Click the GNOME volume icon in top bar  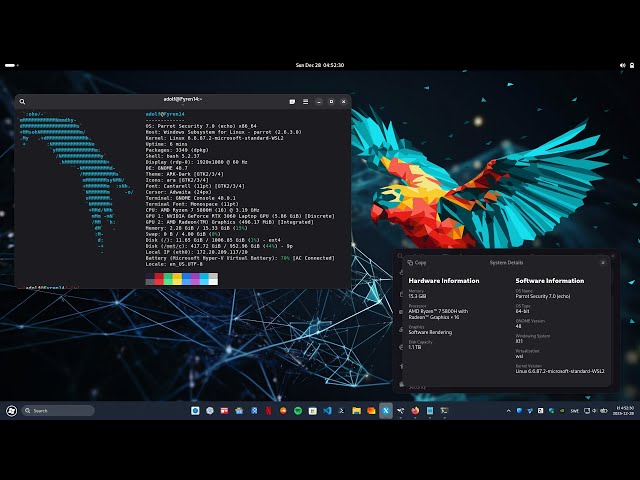click(x=622, y=65)
